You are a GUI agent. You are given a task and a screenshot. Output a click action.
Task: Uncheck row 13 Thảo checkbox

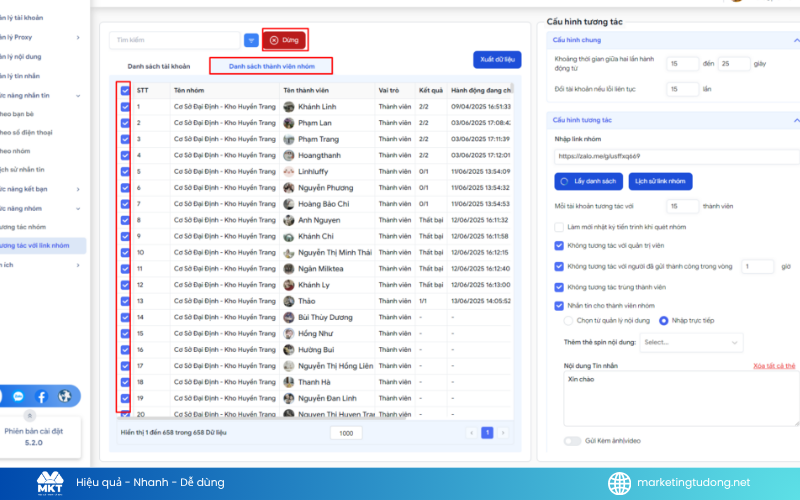pos(125,301)
